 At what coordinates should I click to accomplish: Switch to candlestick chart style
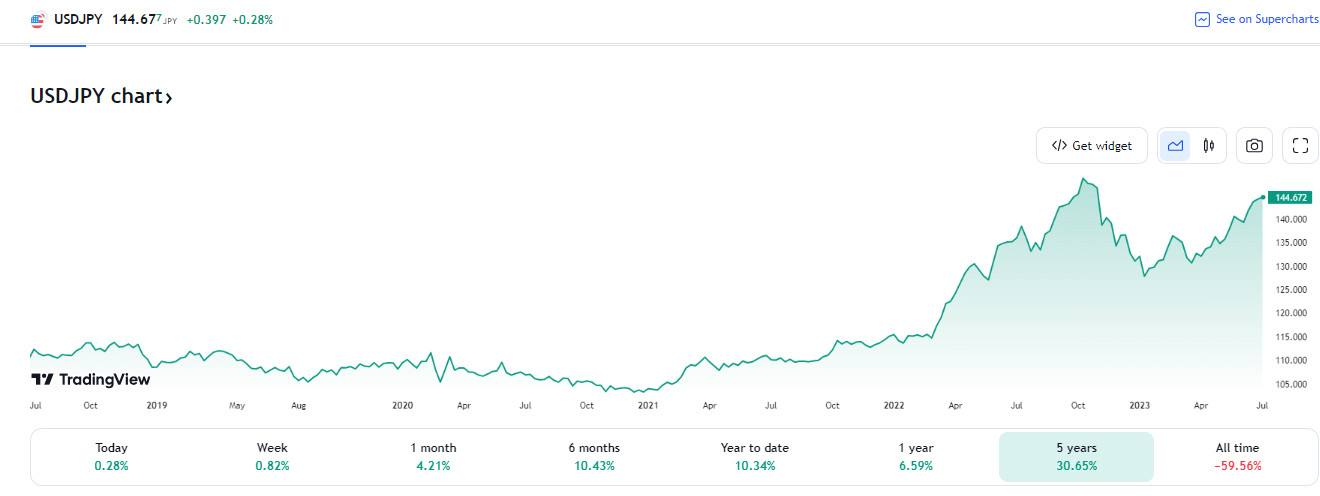pyautogui.click(x=1209, y=146)
